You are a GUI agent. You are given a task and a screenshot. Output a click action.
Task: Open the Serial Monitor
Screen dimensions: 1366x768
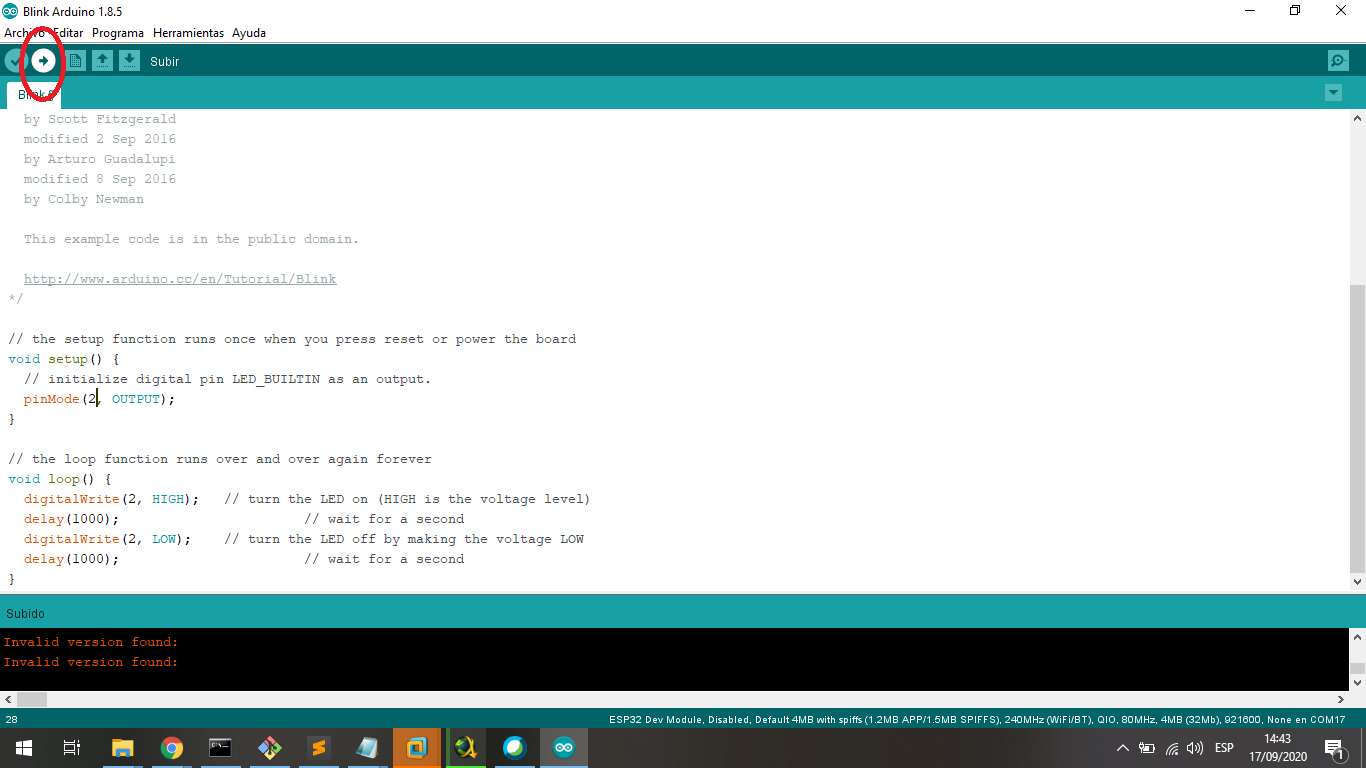click(1338, 61)
